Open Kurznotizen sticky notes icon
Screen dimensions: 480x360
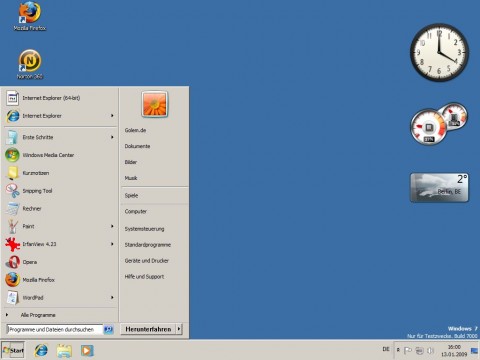tap(13, 173)
